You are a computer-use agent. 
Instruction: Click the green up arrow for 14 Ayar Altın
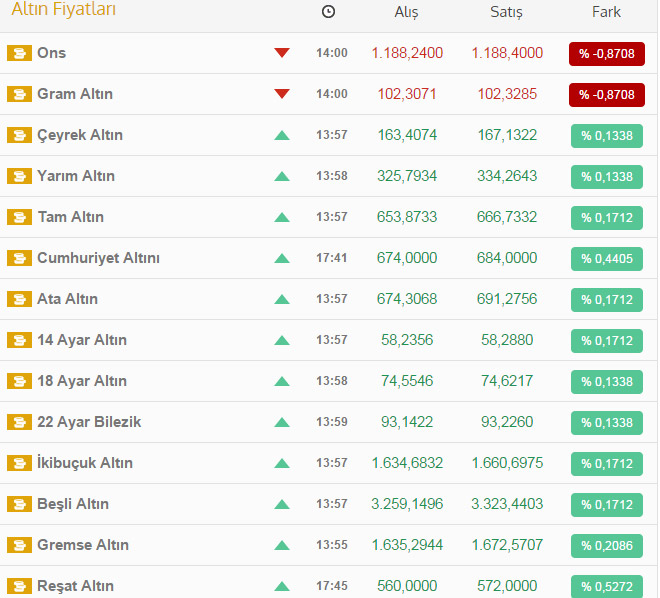coord(282,340)
